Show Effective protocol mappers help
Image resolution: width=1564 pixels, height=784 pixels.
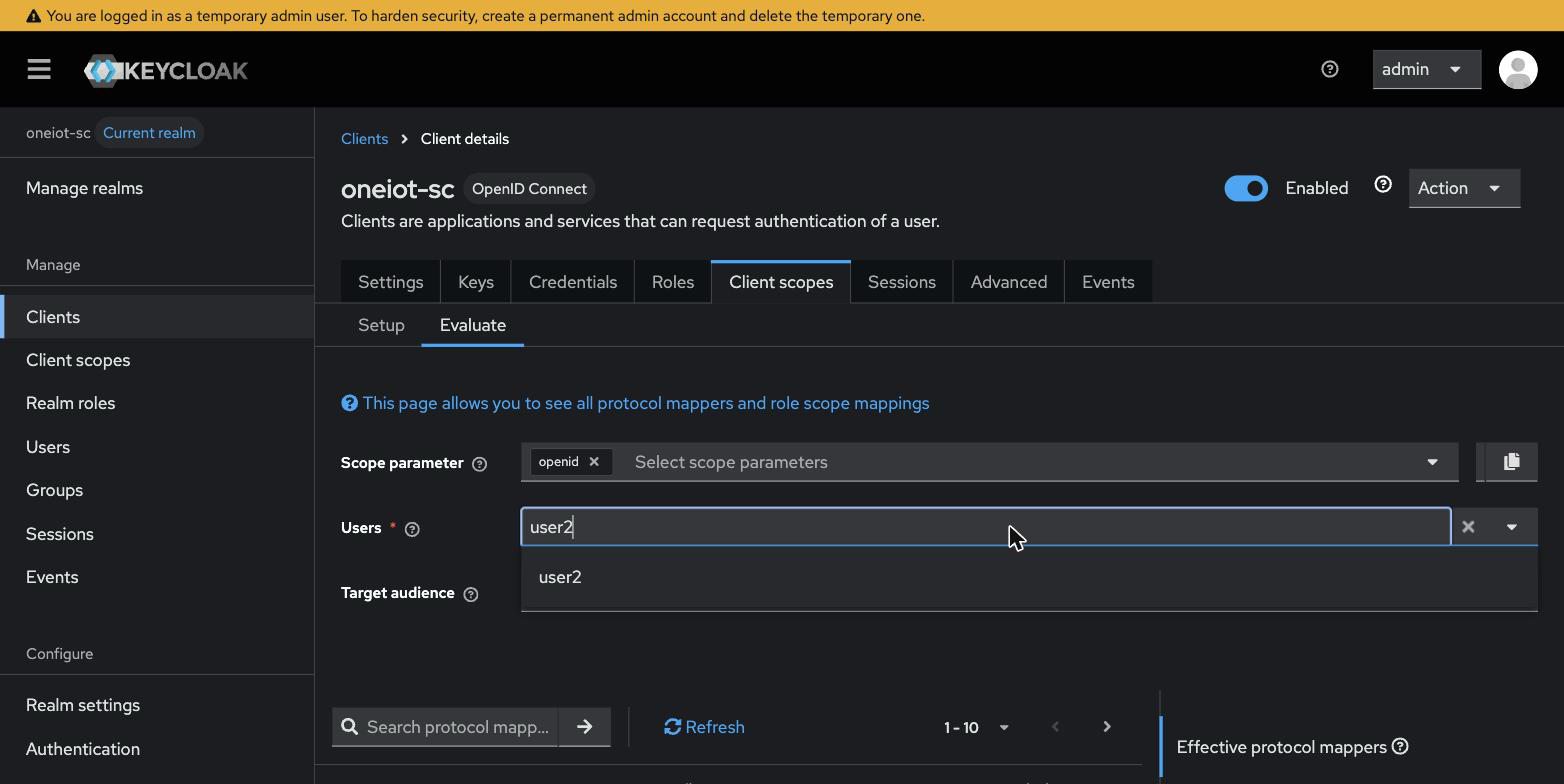coord(1400,746)
